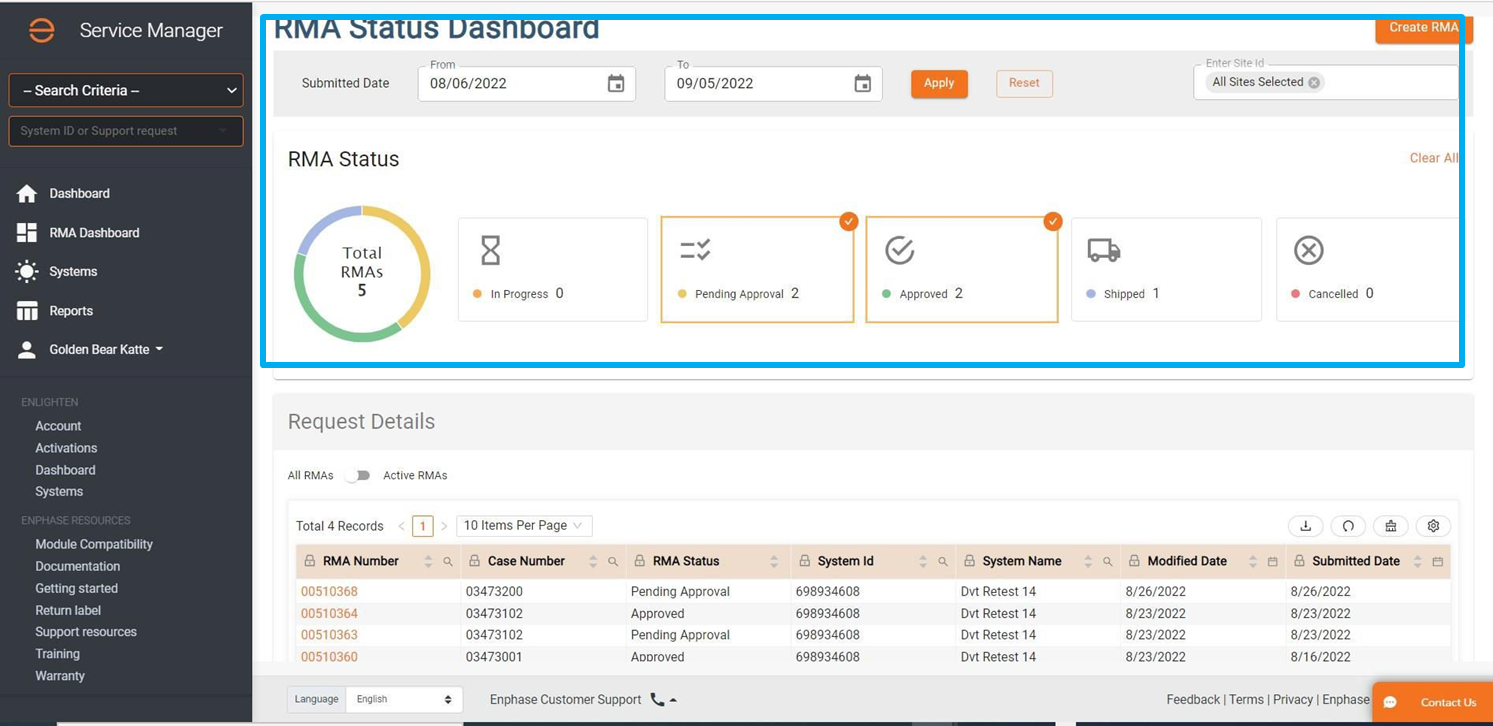This screenshot has height=726, width=1493.
Task: Go to the next page arrow
Action: pyautogui.click(x=444, y=526)
